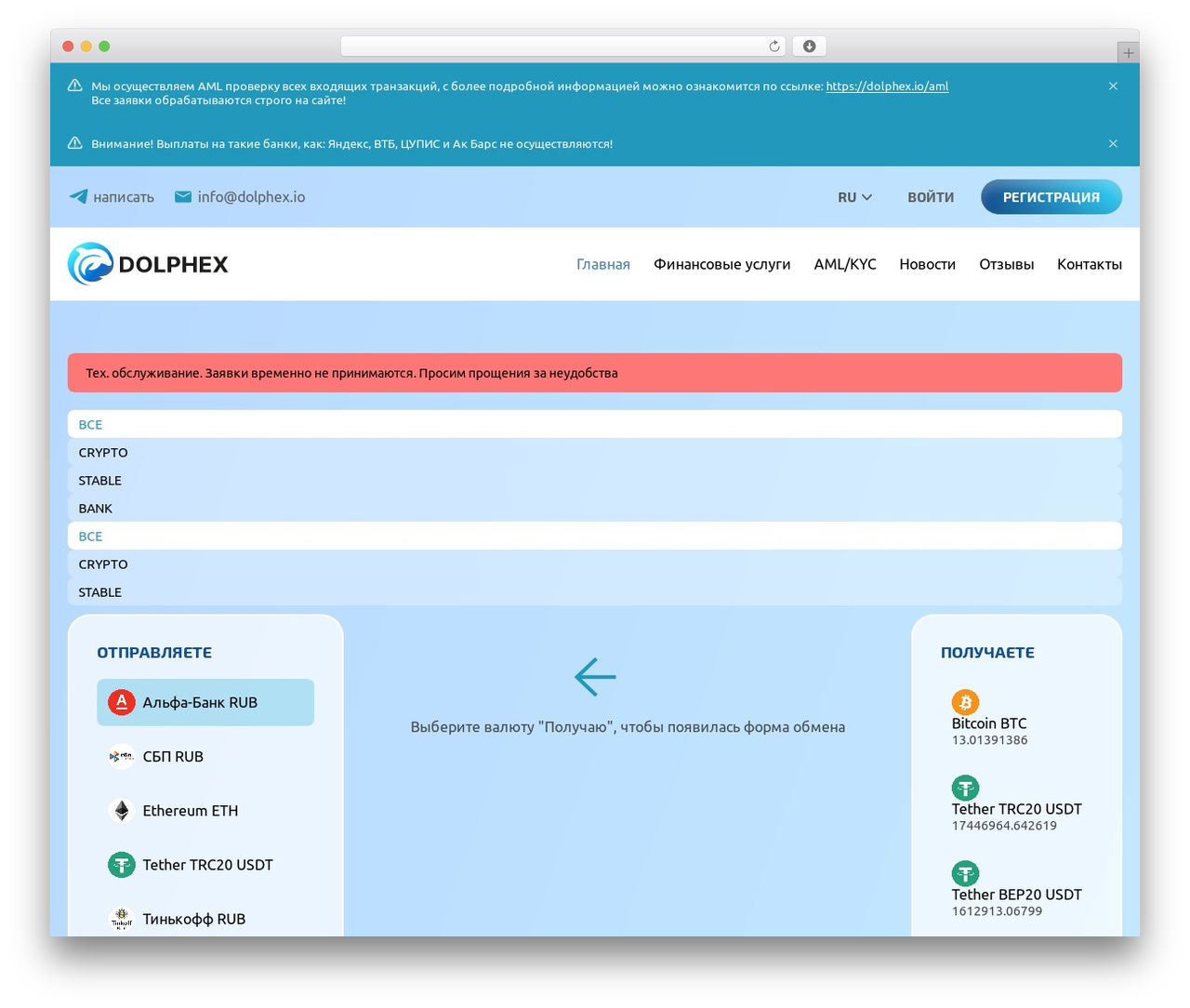This screenshot has width=1190, height=1008.
Task: Select the first CRYPTO filter tab
Action: (x=595, y=452)
